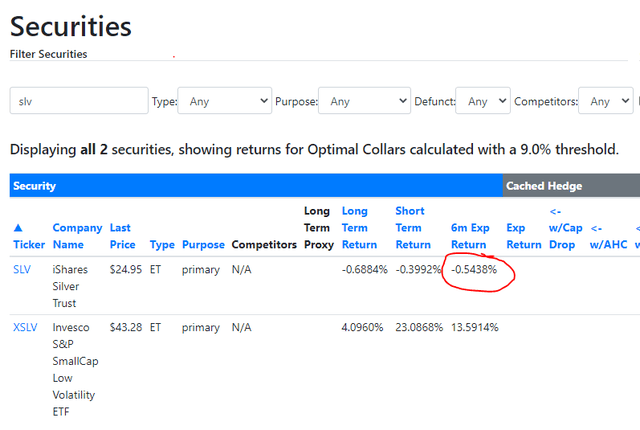Sort by 6m Exp Return column

pyautogui.click(x=469, y=236)
